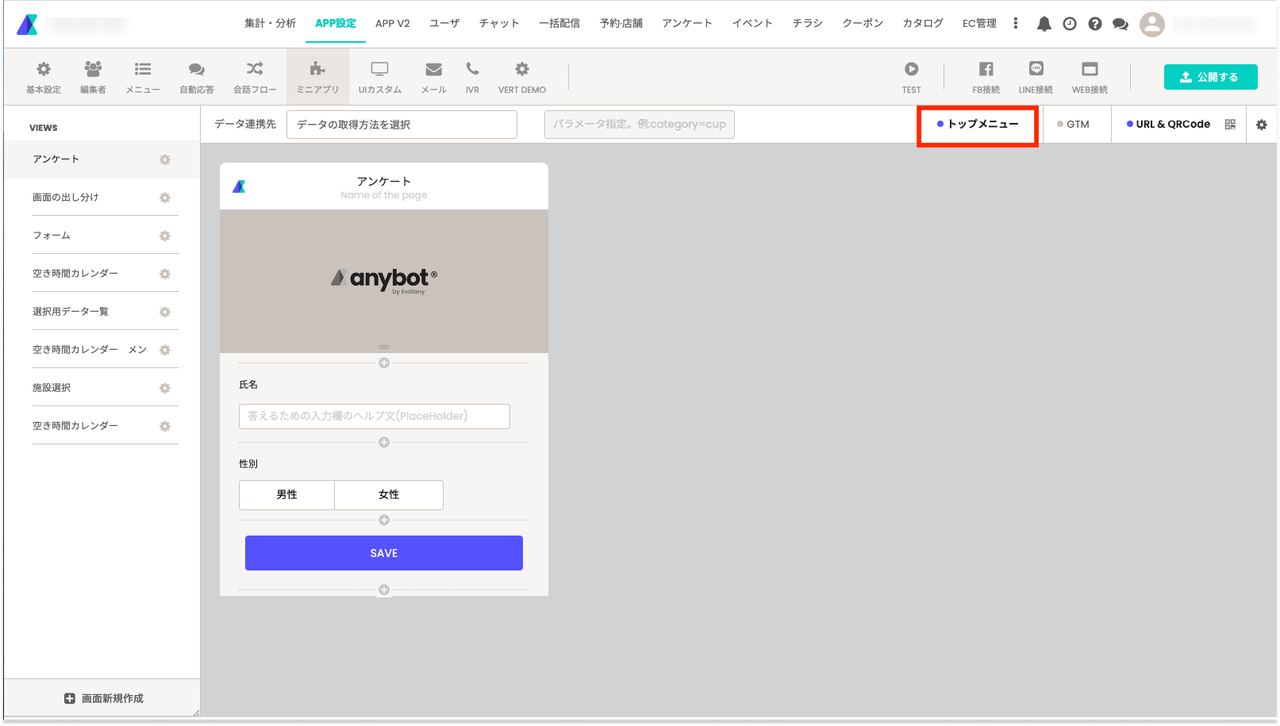Viewport: 1280px width, 726px height.
Task: Toggle the トップメニュー option
Action: [x=978, y=125]
